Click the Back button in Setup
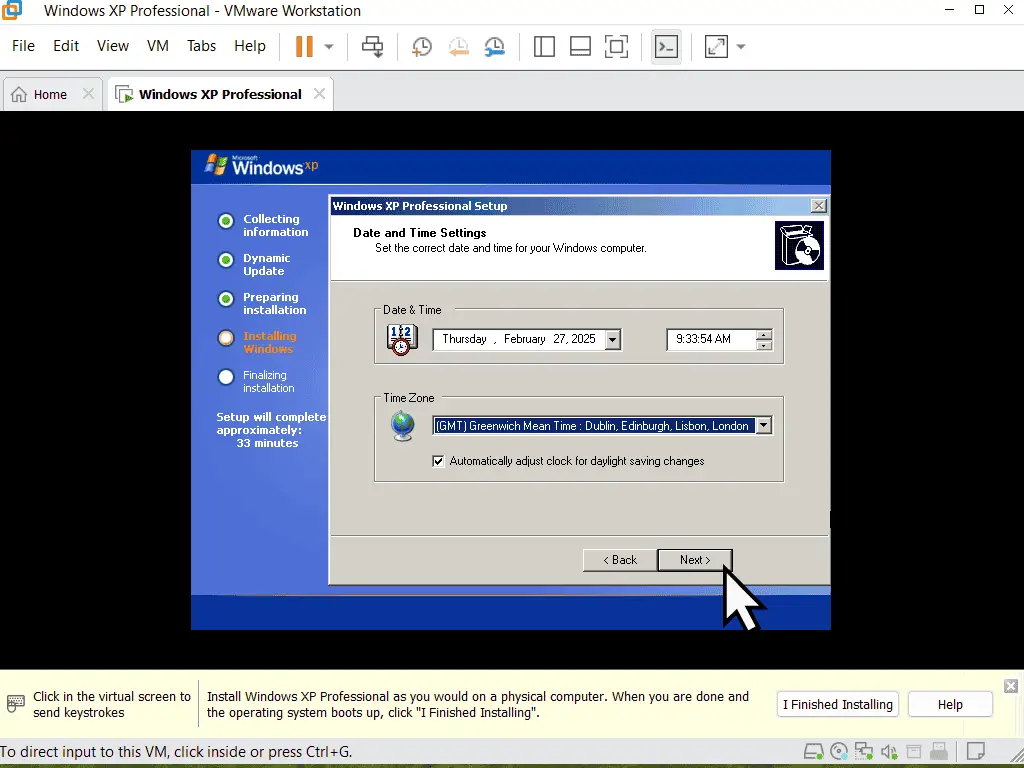The width and height of the screenshot is (1024, 768). [620, 560]
